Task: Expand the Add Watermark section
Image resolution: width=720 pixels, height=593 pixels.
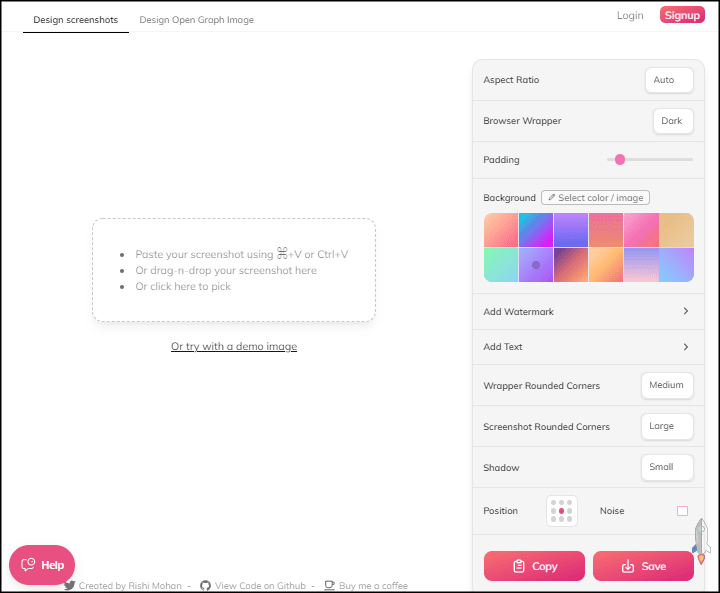Action: 587,312
